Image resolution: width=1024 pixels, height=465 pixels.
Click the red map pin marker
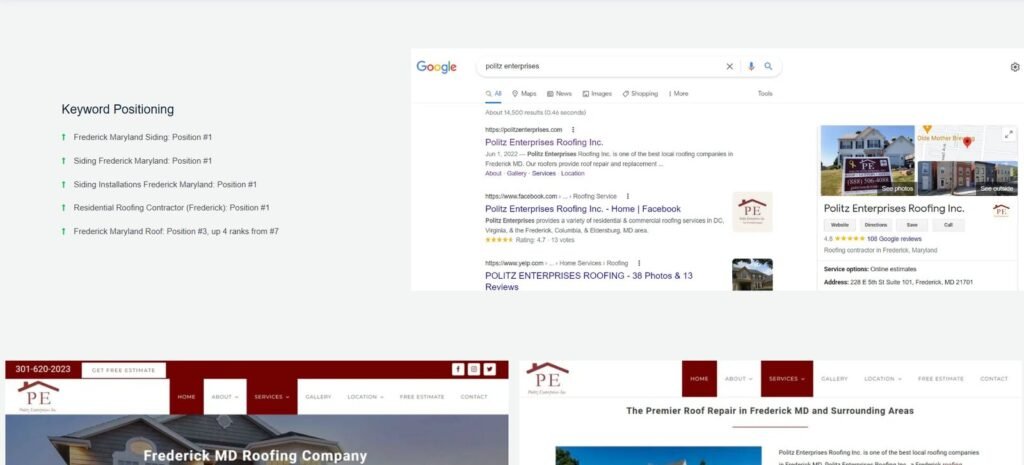967,141
